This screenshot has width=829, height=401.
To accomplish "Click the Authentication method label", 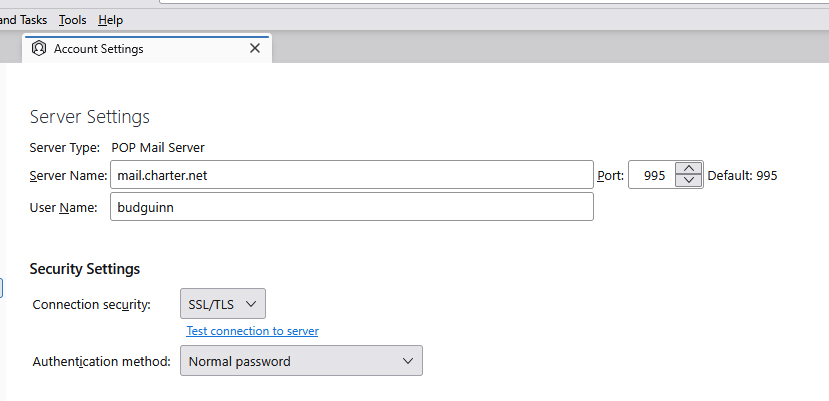I will (x=102, y=362).
